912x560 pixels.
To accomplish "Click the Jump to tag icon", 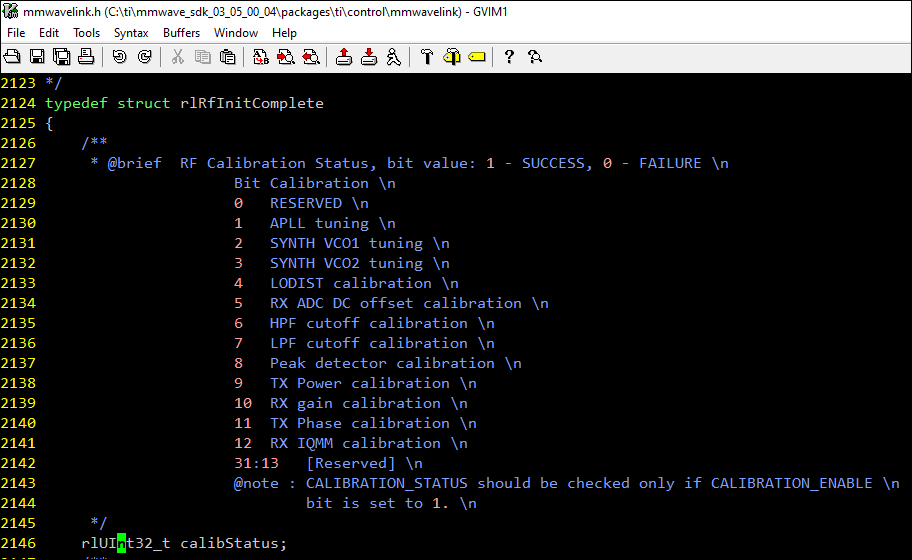I will (x=477, y=56).
